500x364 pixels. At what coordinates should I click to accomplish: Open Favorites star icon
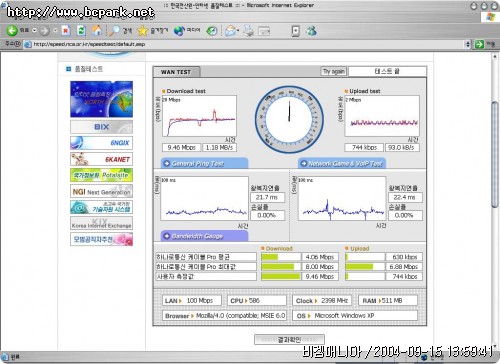pos(142,31)
